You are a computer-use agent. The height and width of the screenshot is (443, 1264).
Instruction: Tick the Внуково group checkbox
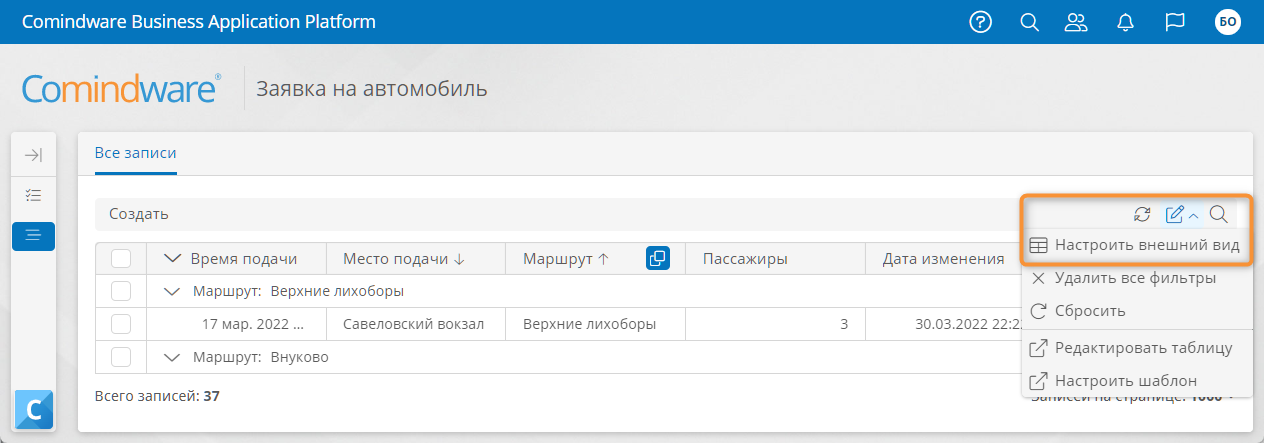(121, 356)
